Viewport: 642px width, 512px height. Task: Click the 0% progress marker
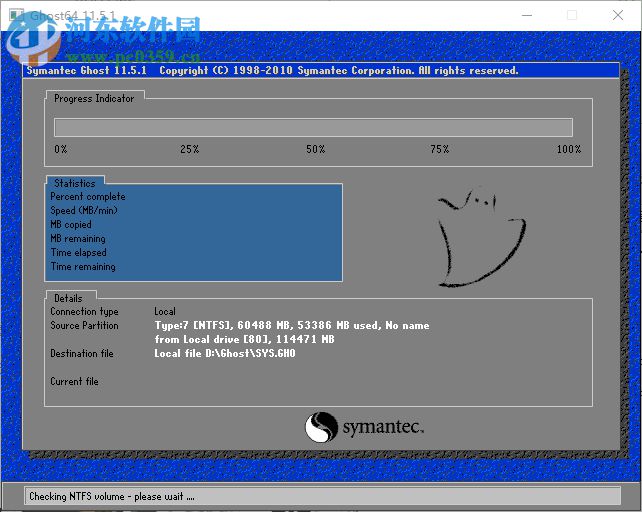61,149
